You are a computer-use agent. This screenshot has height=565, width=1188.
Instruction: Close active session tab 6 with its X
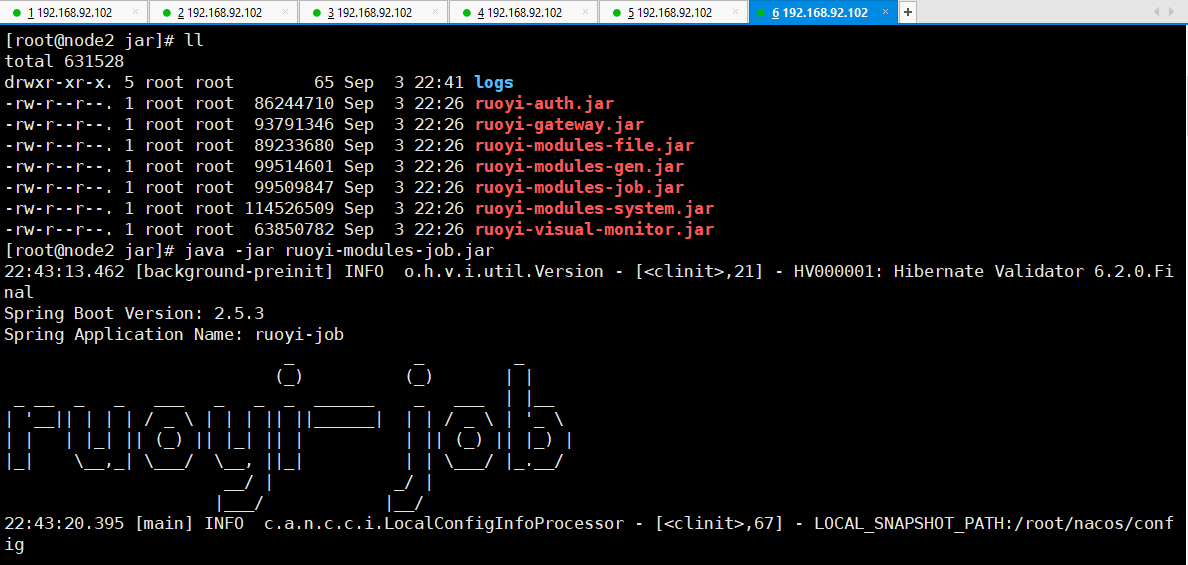pos(886,13)
